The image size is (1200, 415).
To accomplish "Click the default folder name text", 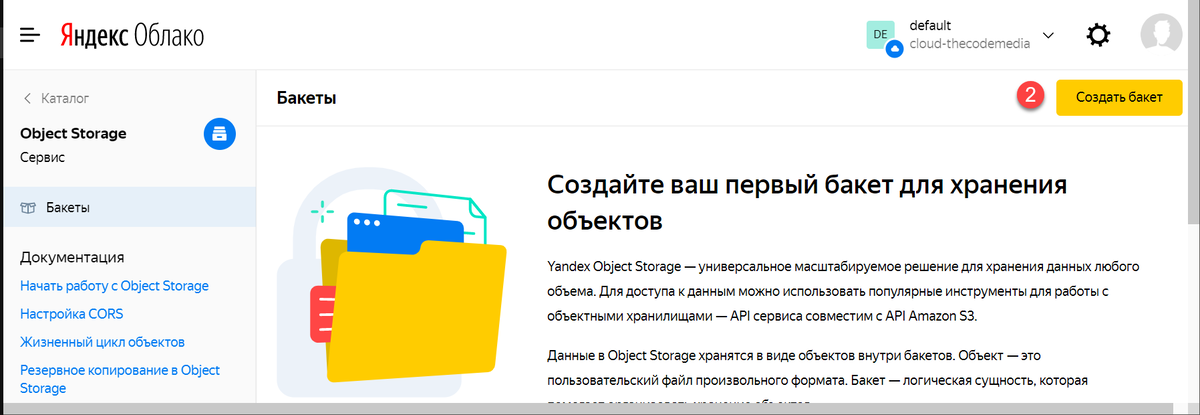I will [930, 25].
